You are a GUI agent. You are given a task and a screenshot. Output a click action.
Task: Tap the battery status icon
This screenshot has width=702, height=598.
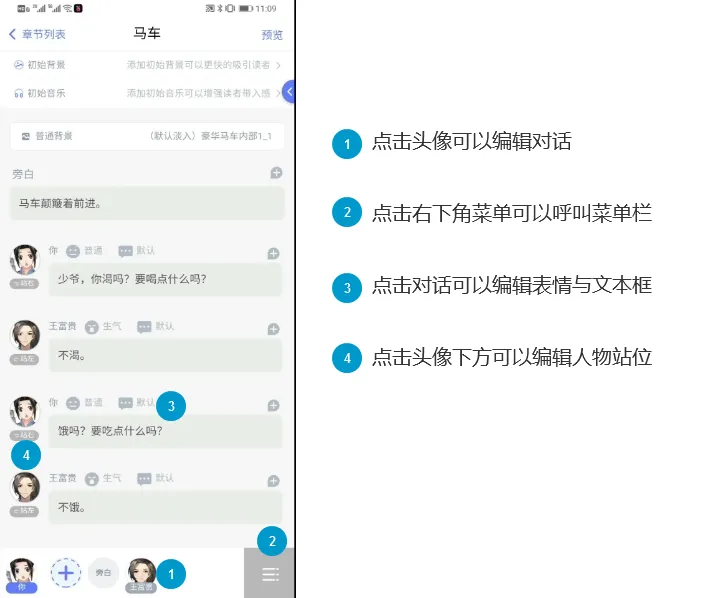pyautogui.click(x=246, y=8)
